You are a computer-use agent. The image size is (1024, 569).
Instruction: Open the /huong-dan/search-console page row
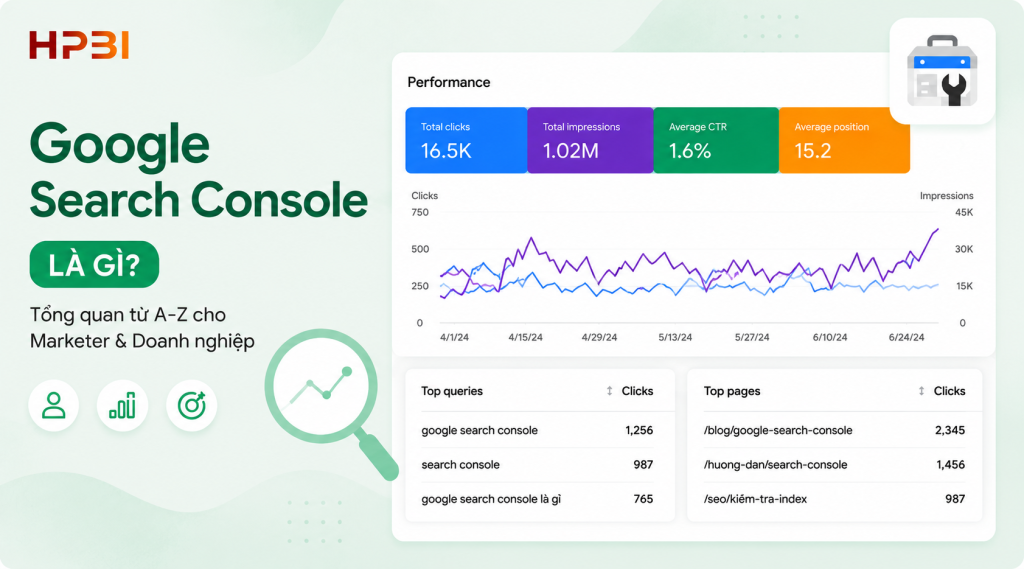(x=834, y=464)
